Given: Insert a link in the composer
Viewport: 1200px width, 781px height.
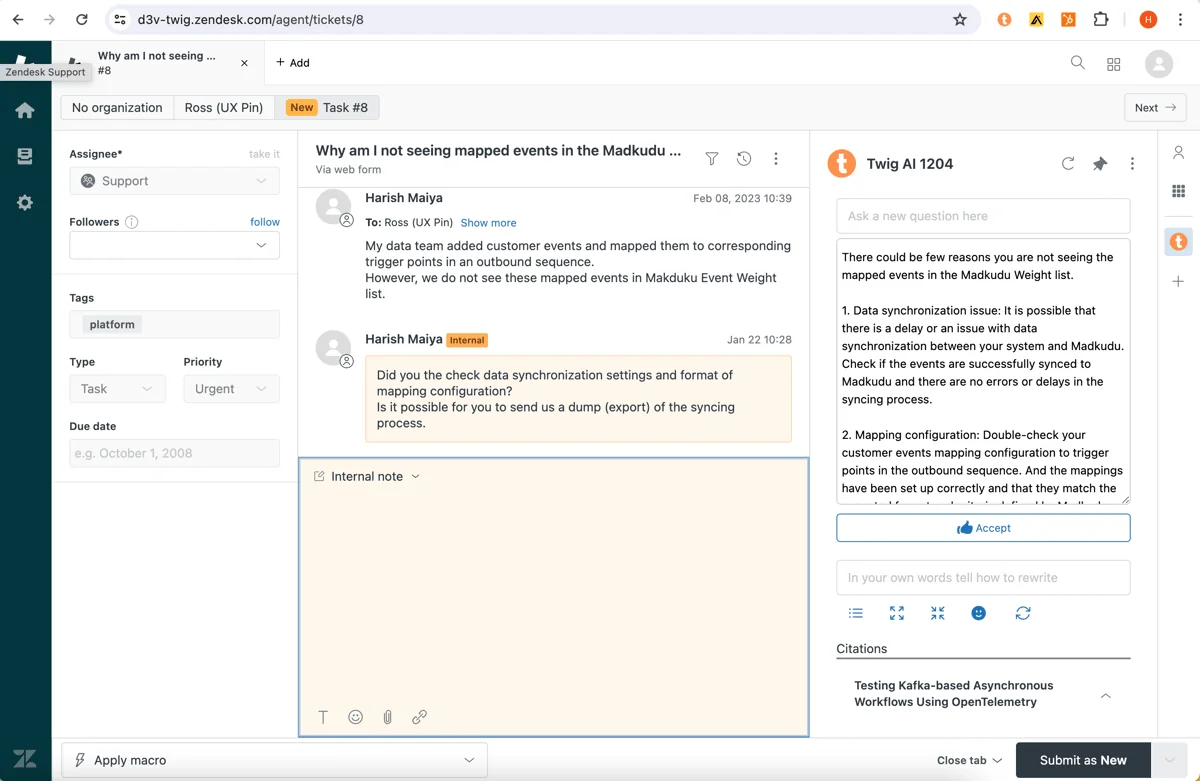Looking at the screenshot, I should point(419,717).
